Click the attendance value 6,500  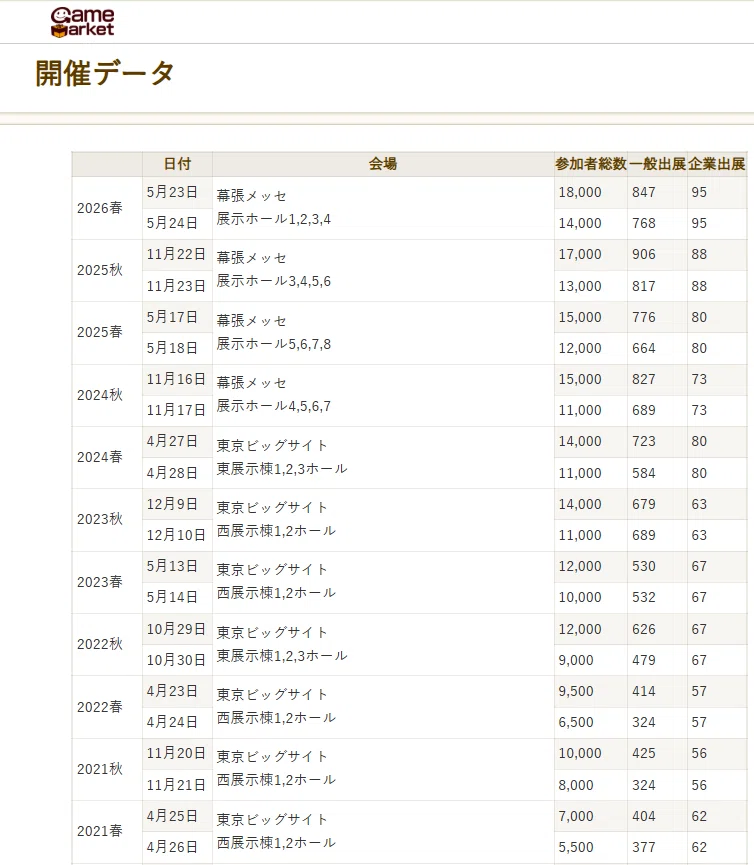[x=576, y=722]
